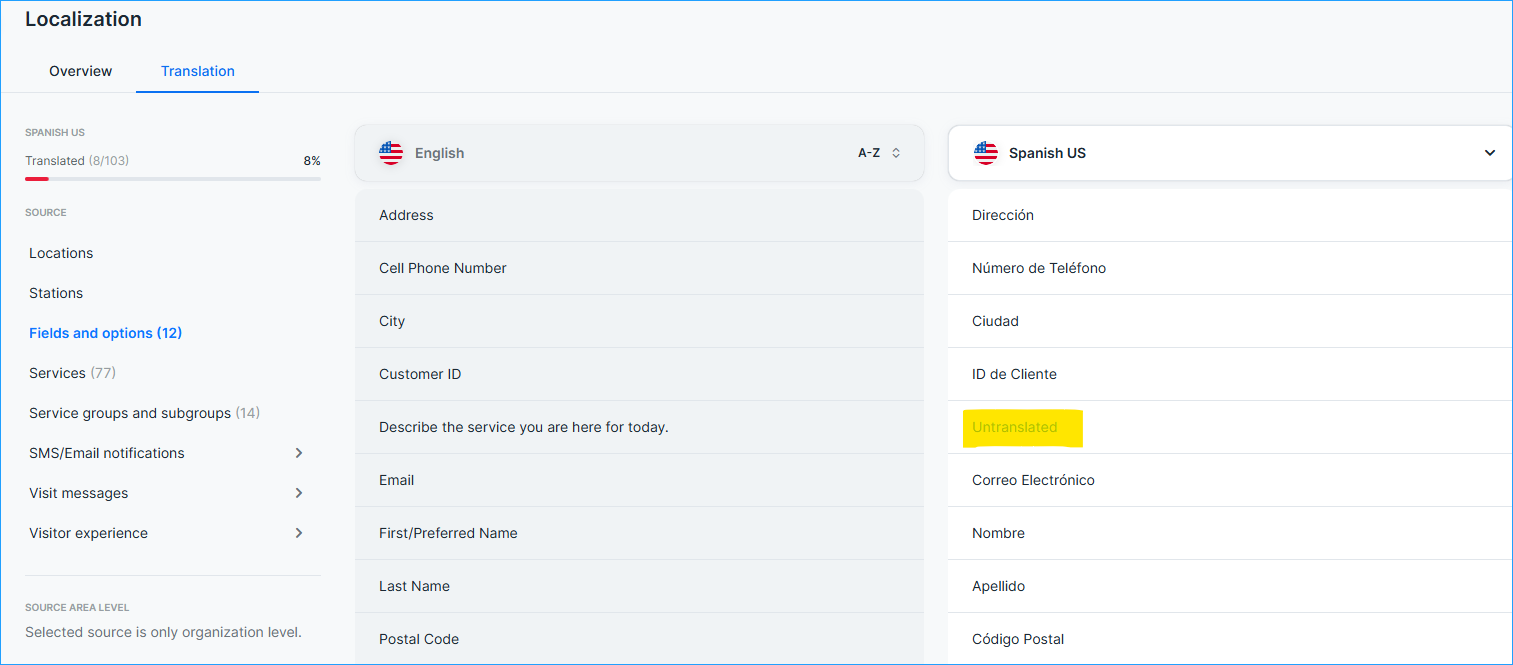
Task: Open the Stations source category
Action: (56, 293)
